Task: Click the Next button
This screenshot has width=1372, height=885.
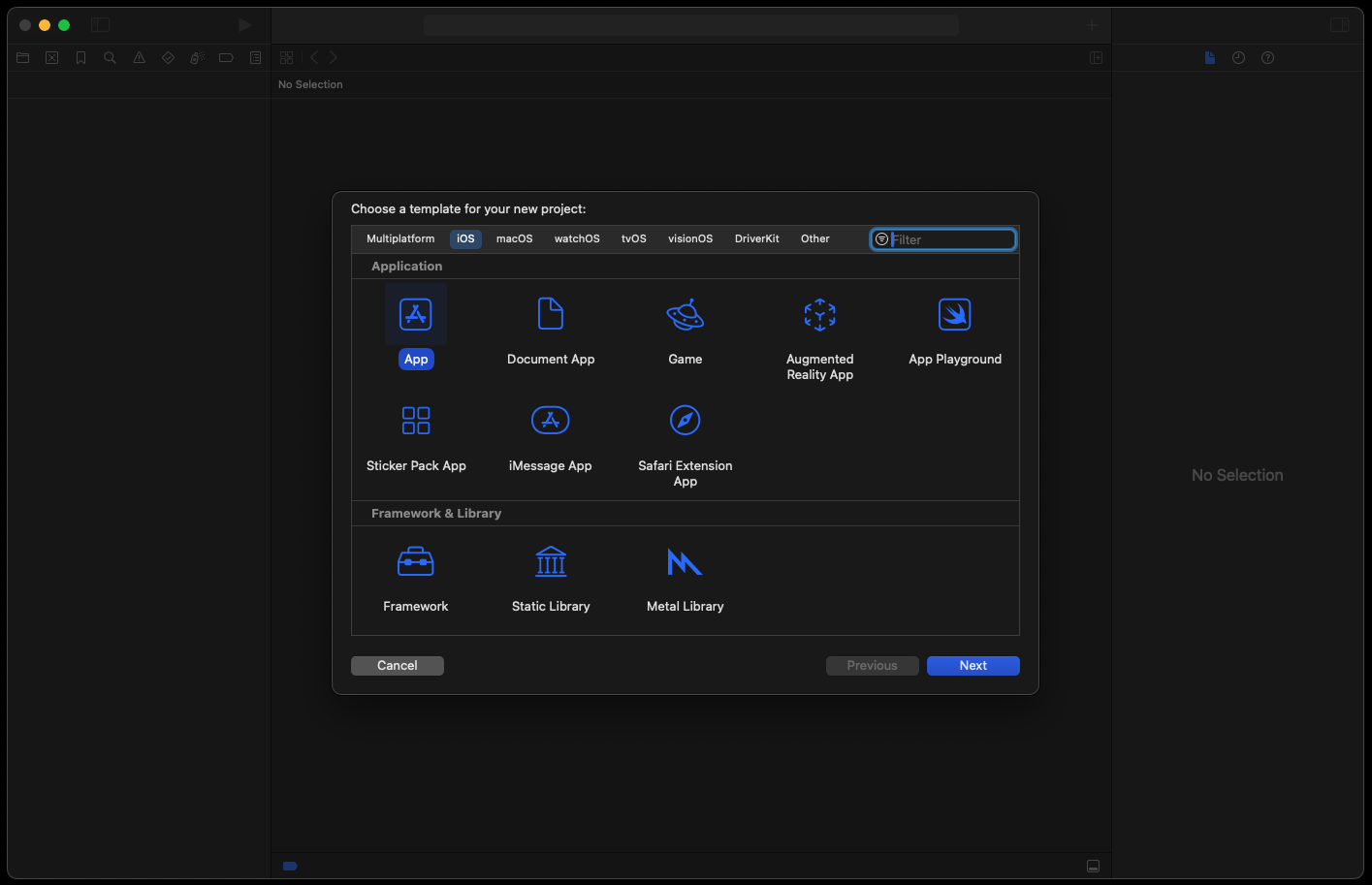Action: [x=973, y=666]
